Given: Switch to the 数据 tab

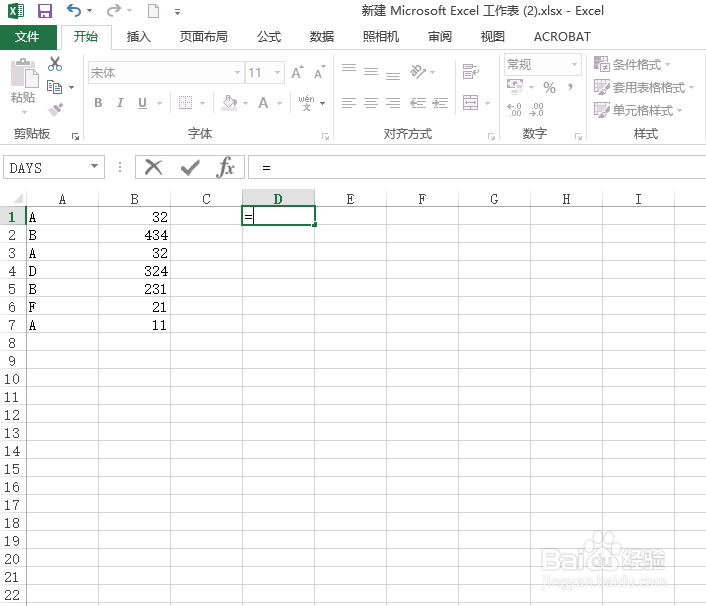Looking at the screenshot, I should click(322, 36).
